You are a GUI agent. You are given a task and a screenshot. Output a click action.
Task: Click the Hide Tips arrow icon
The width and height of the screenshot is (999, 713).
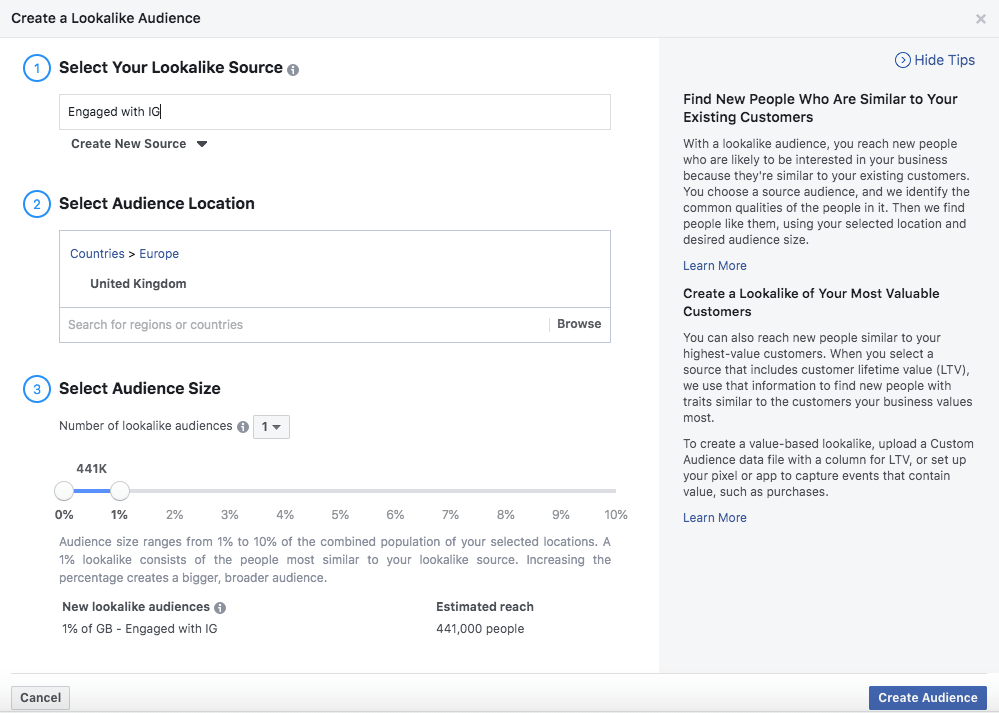click(x=903, y=60)
